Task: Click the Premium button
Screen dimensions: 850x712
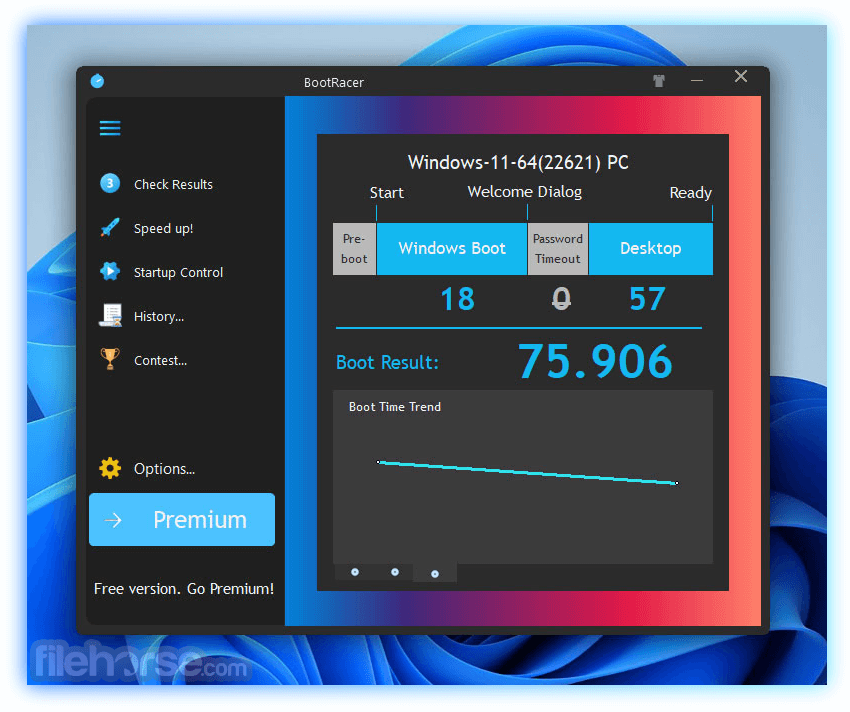Action: point(182,519)
